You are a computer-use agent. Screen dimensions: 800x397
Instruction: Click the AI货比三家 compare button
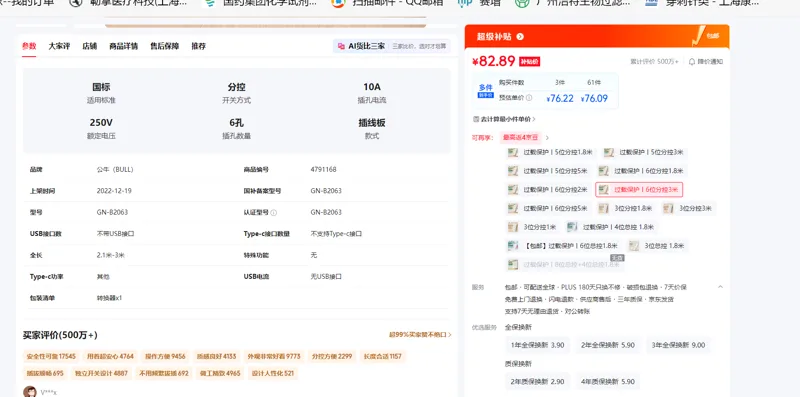391,46
